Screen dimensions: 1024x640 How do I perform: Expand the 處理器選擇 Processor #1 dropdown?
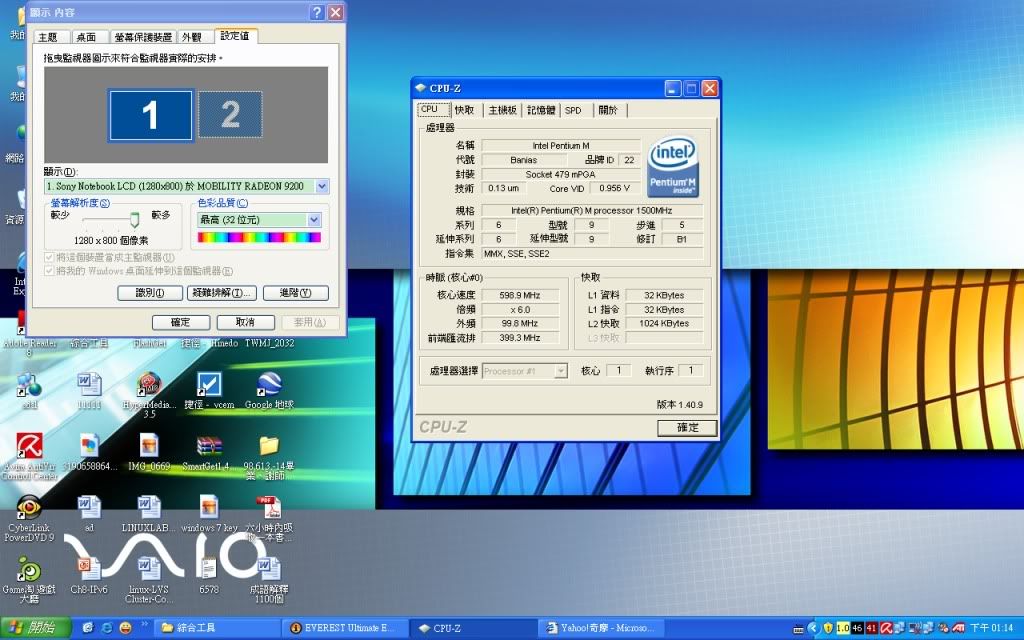click(x=560, y=371)
